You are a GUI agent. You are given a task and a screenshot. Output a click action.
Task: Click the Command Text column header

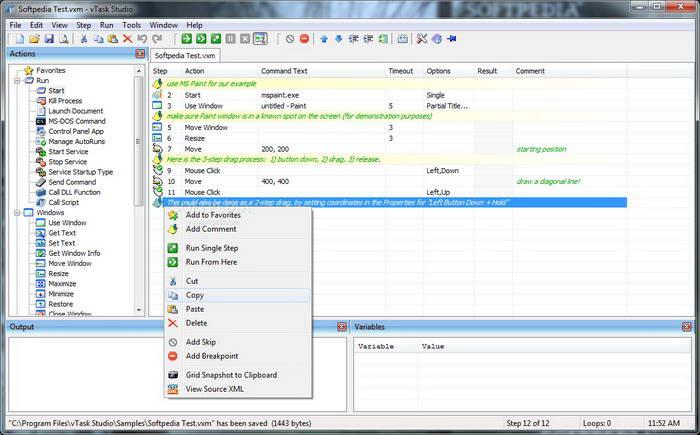pos(285,71)
